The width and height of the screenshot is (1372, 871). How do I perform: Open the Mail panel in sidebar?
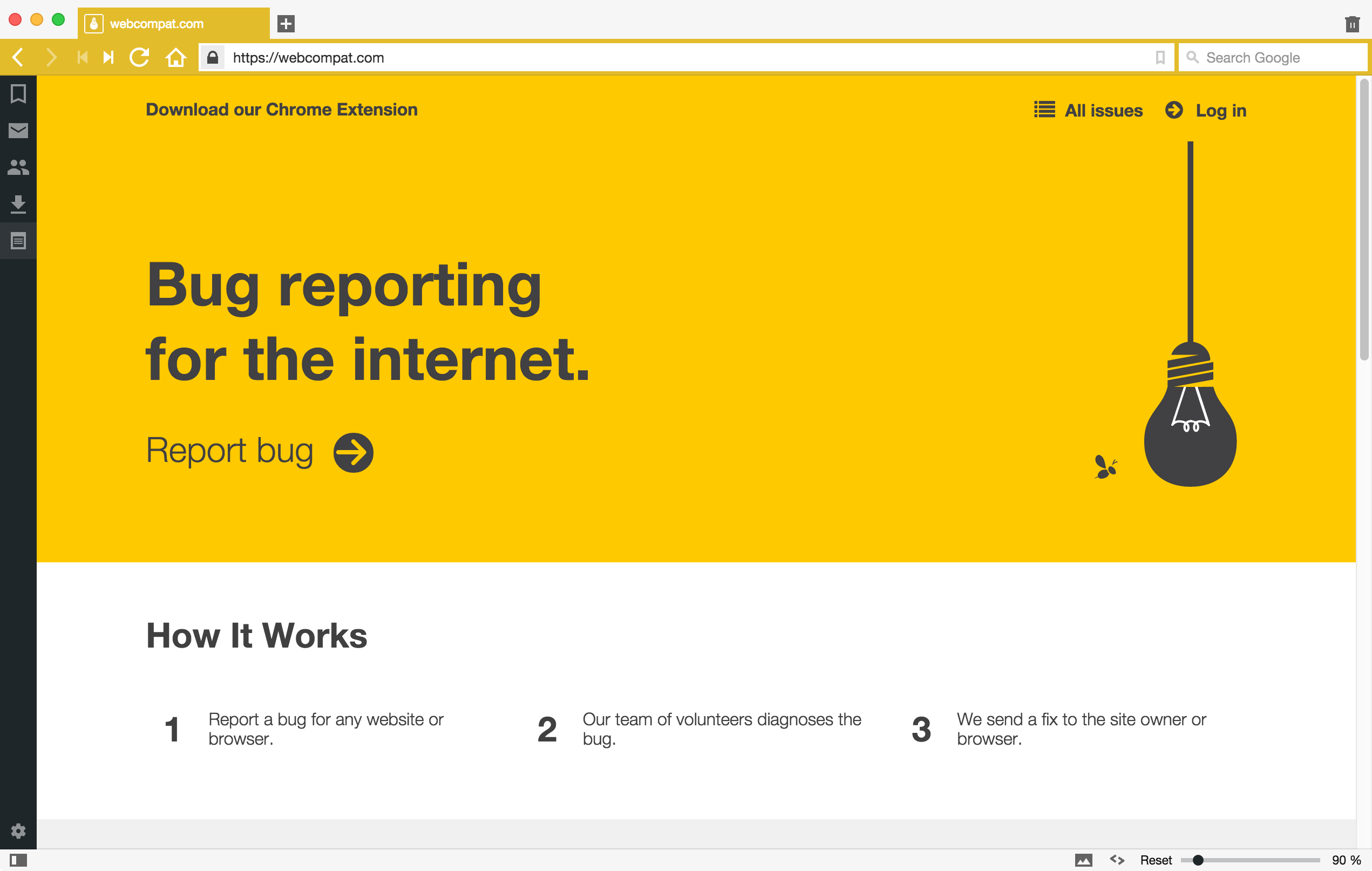pos(18,131)
